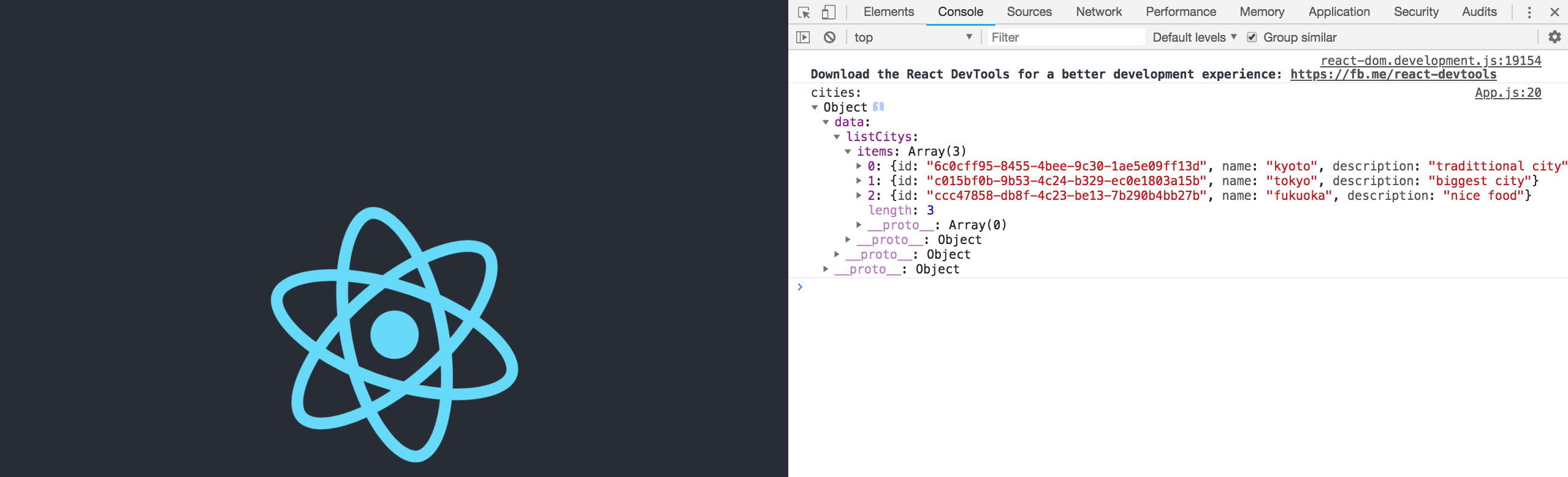Open the App.js:20 source link
The width and height of the screenshot is (1568, 477).
coord(1507,93)
